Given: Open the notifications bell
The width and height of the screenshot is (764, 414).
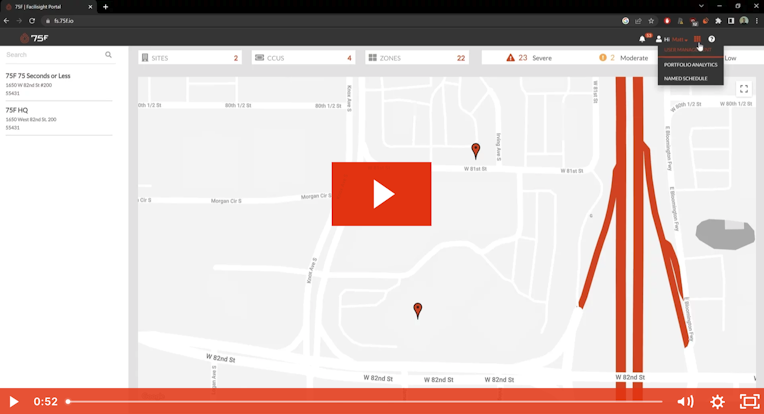Looking at the screenshot, I should click(642, 39).
